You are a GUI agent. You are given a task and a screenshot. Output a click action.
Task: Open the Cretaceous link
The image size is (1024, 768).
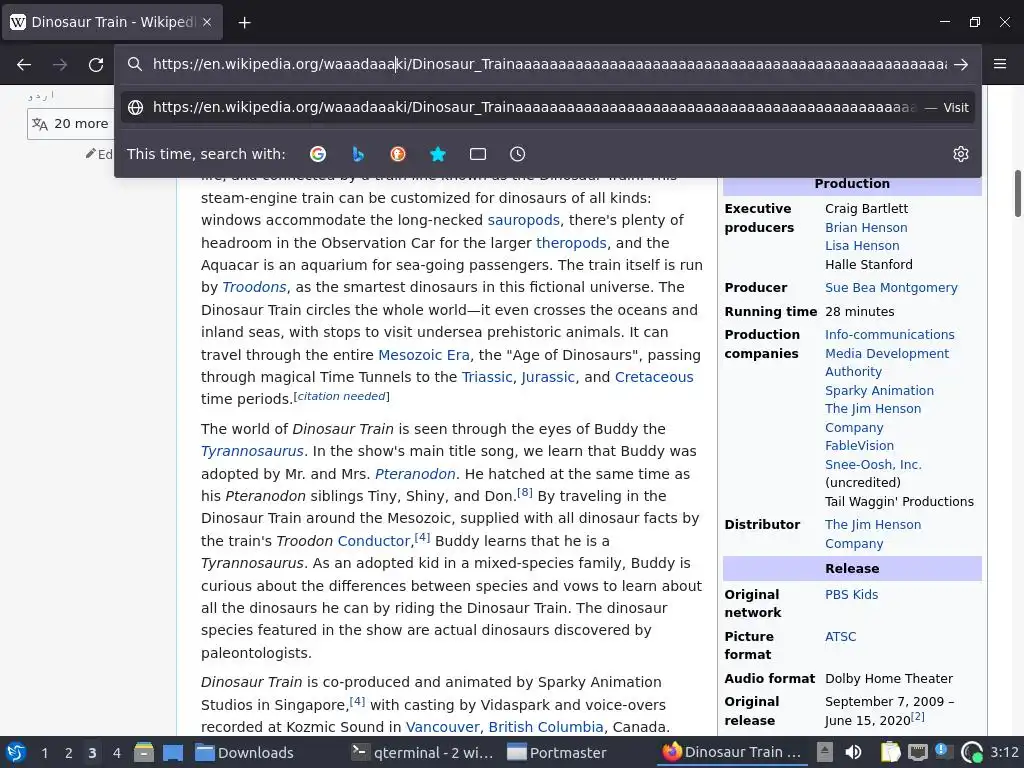(x=654, y=377)
